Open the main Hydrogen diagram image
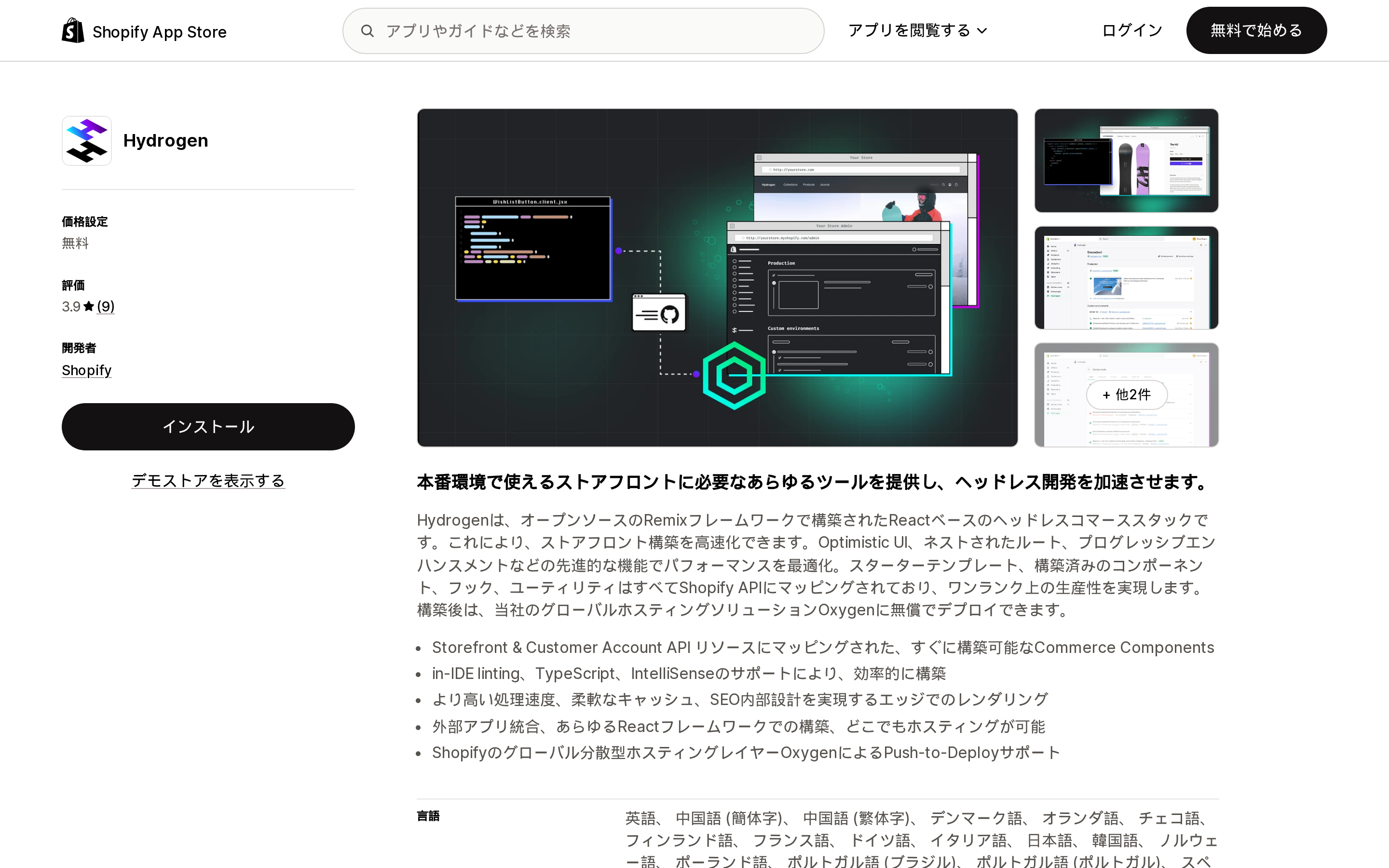Viewport: 1389px width, 868px height. pyautogui.click(x=718, y=278)
